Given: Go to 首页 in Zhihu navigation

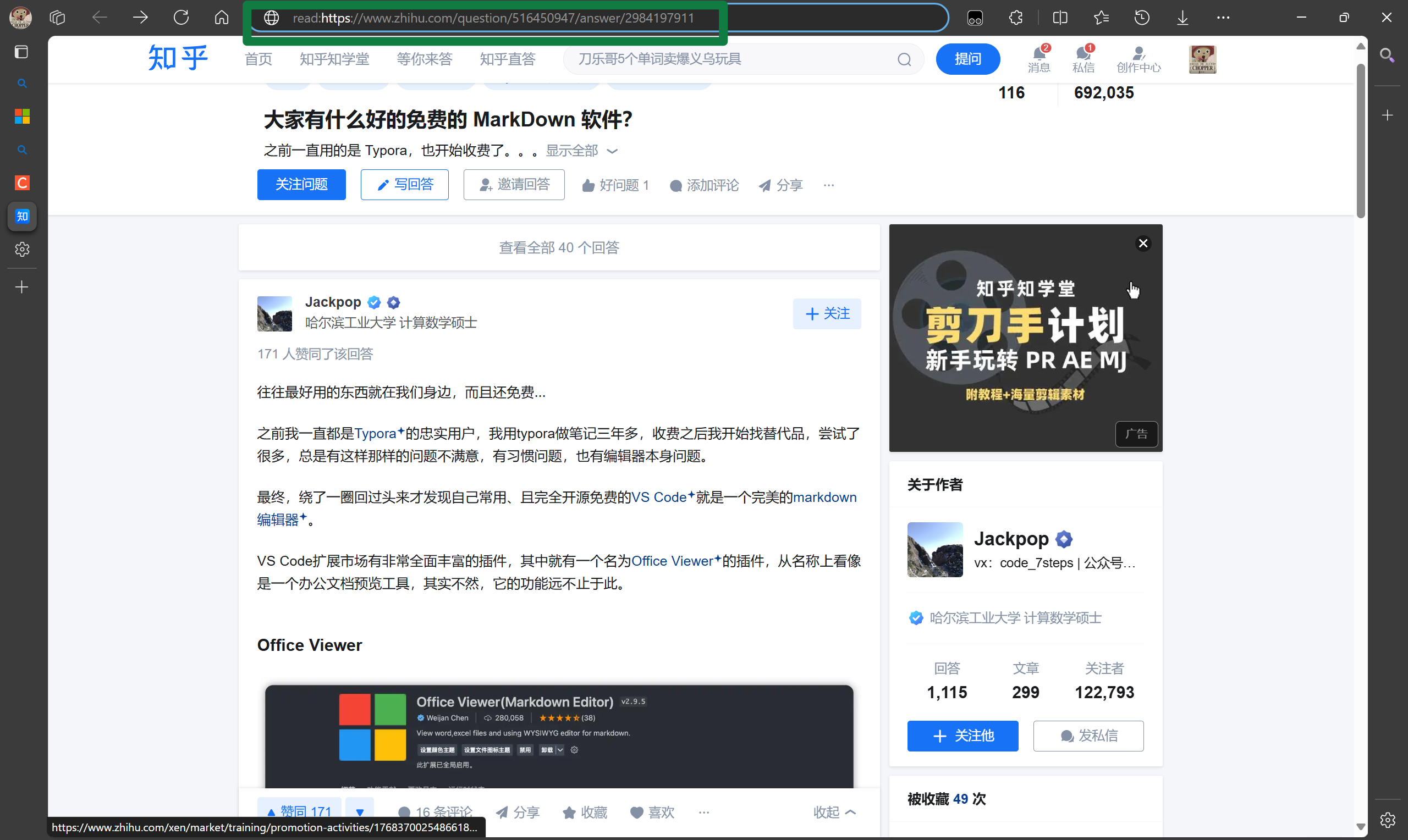Looking at the screenshot, I should coord(258,59).
